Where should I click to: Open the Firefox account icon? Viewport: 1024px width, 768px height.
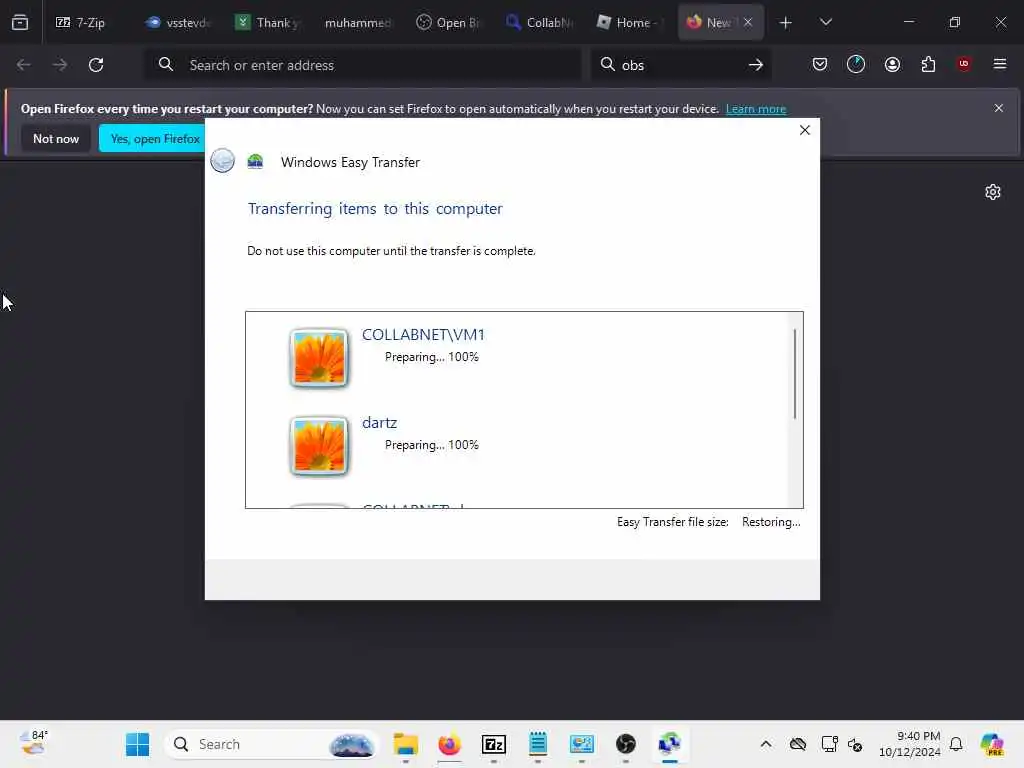tap(892, 64)
